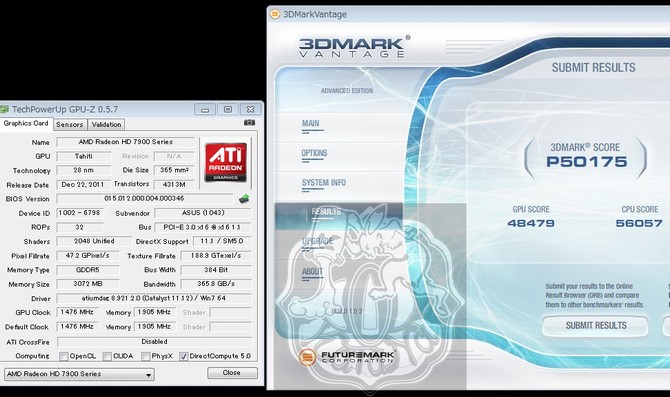This screenshot has width=670, height=397.
Task: Click the Memory Size 3072 MB value
Action: coord(88,284)
